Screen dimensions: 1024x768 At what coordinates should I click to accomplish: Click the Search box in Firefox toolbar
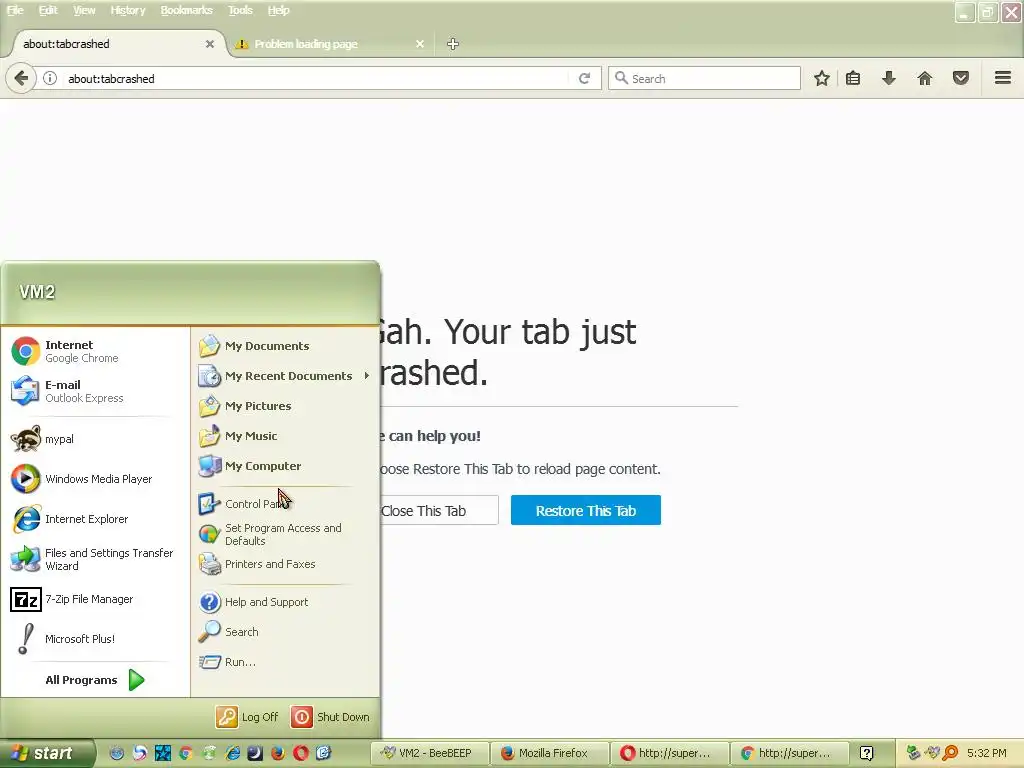[704, 78]
